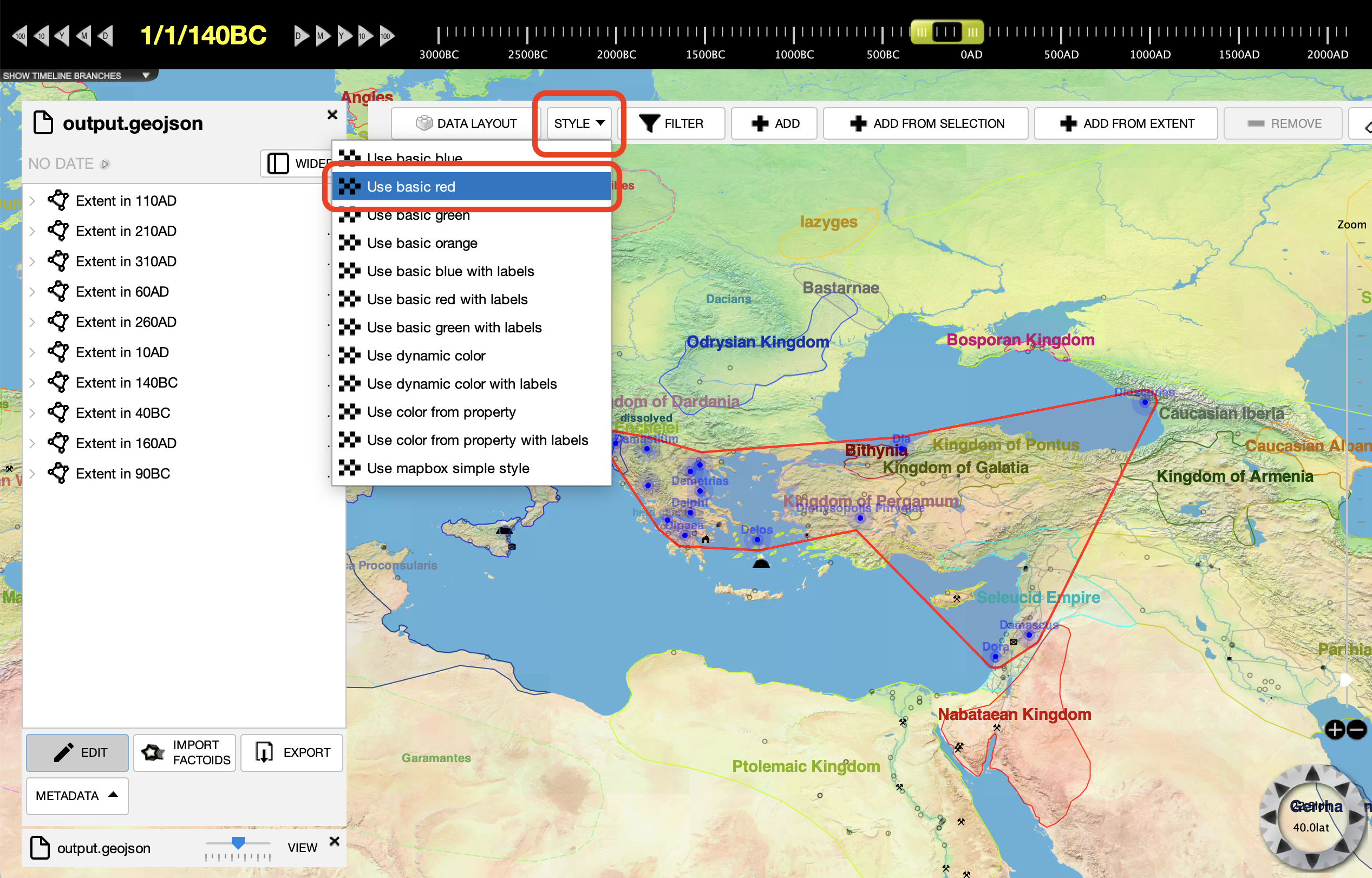Expand Show Timeline Branches dropdown
The height and width of the screenshot is (878, 1372).
[146, 75]
